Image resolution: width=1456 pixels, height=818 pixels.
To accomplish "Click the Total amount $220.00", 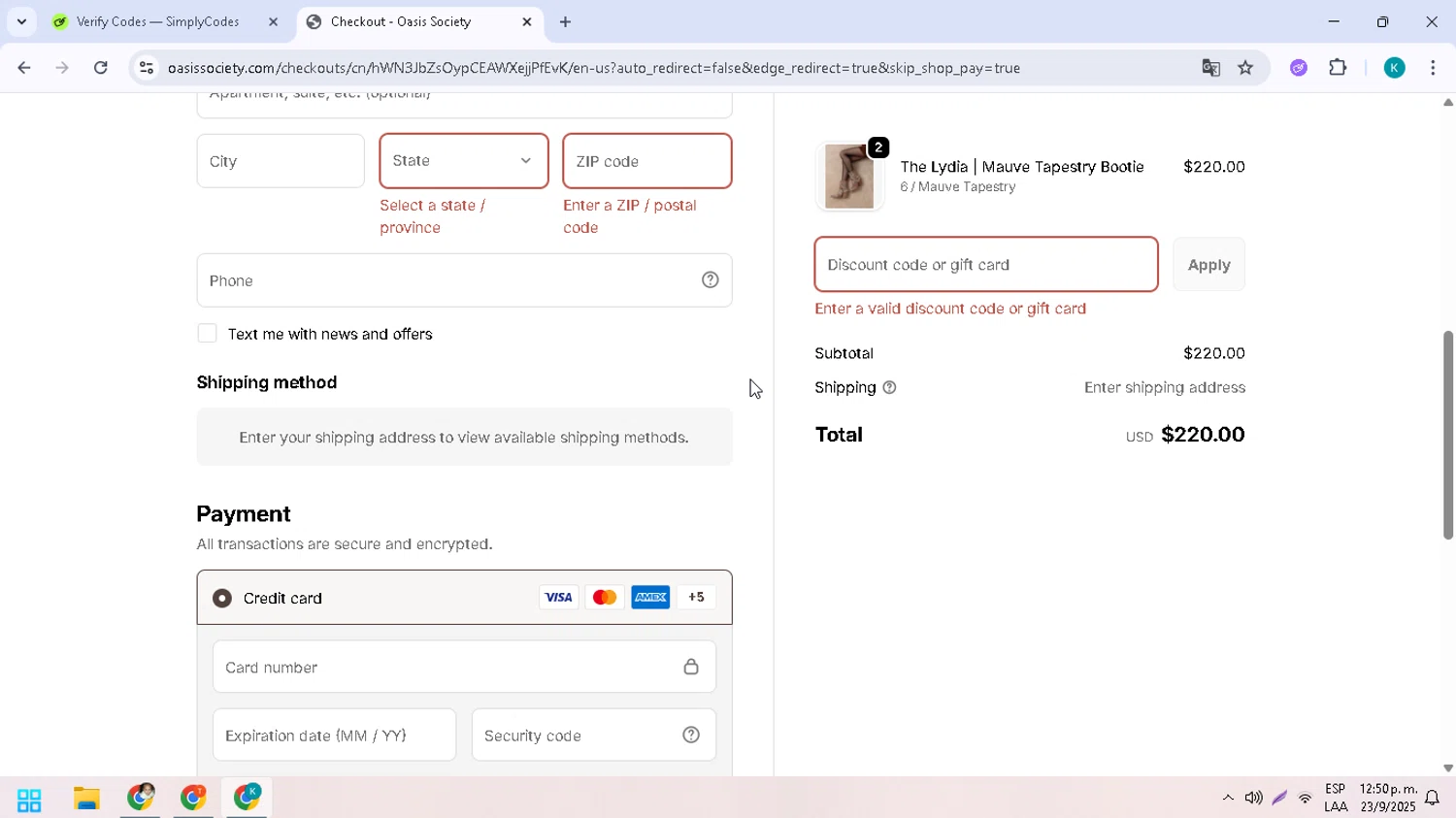I will (1203, 435).
